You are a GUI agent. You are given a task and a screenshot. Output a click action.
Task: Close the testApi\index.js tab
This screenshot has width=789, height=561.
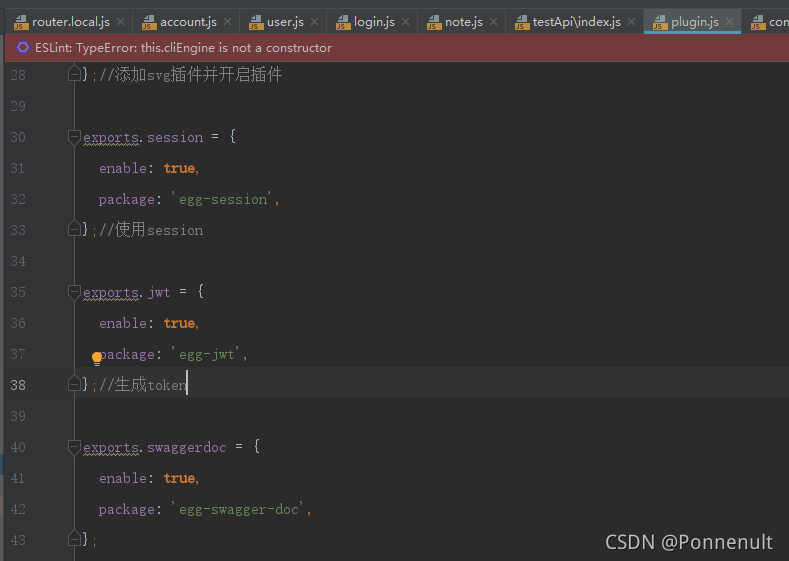(632, 22)
